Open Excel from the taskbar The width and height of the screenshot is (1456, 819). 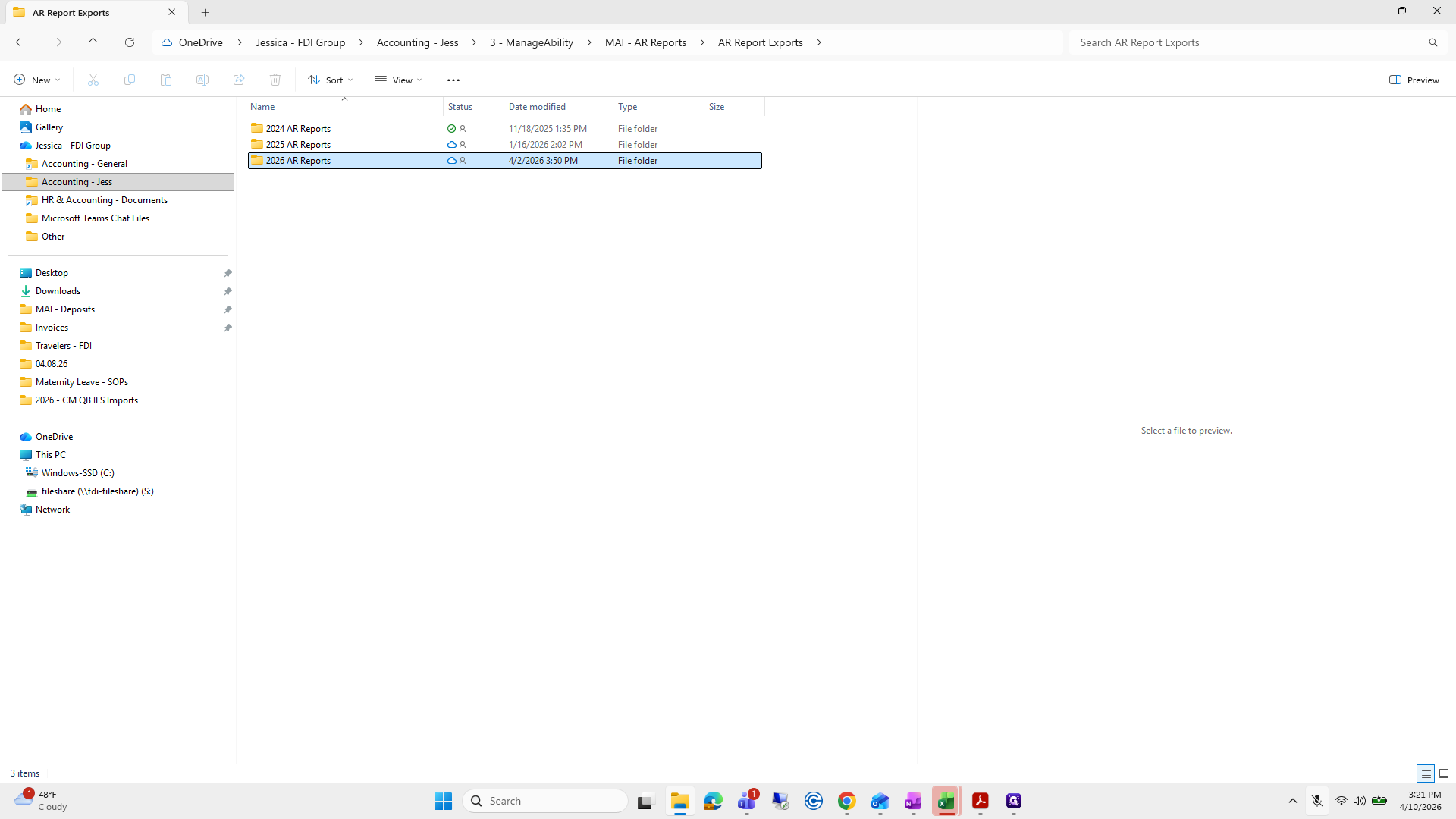(946, 801)
